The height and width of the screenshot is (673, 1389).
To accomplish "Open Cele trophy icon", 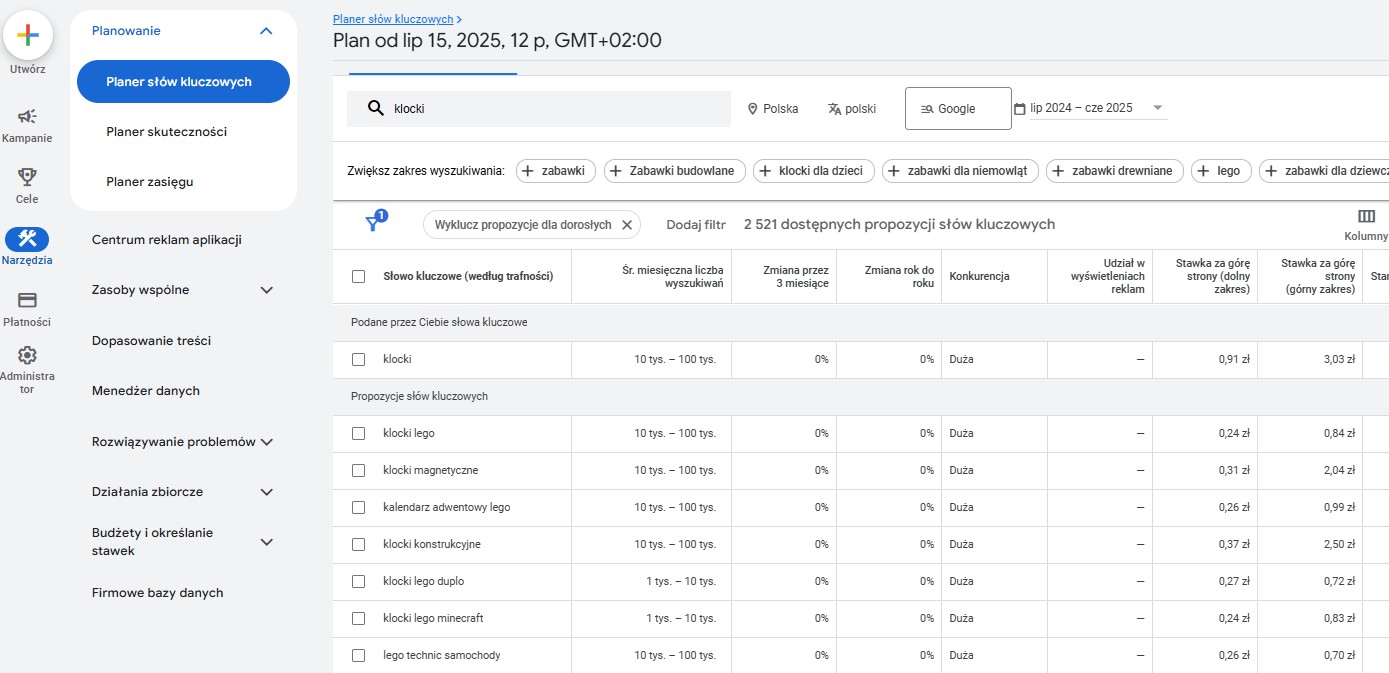I will [x=27, y=177].
